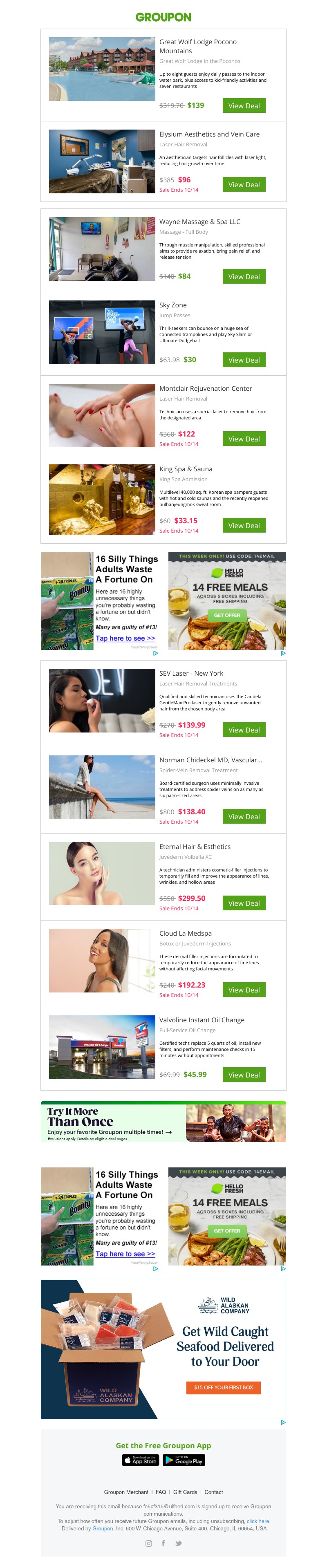The height and width of the screenshot is (1568, 327).
Task: Open the FAQ footer link
Action: pos(161,1492)
